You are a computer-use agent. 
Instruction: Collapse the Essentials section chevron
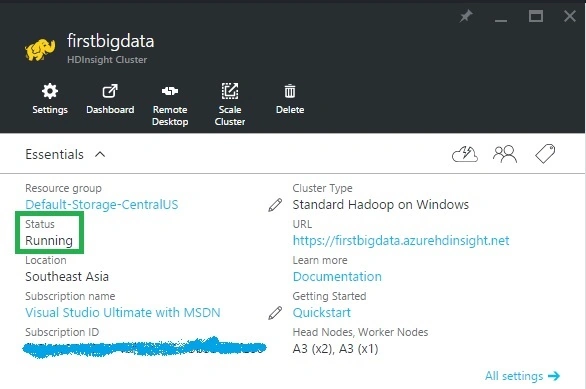pos(100,154)
